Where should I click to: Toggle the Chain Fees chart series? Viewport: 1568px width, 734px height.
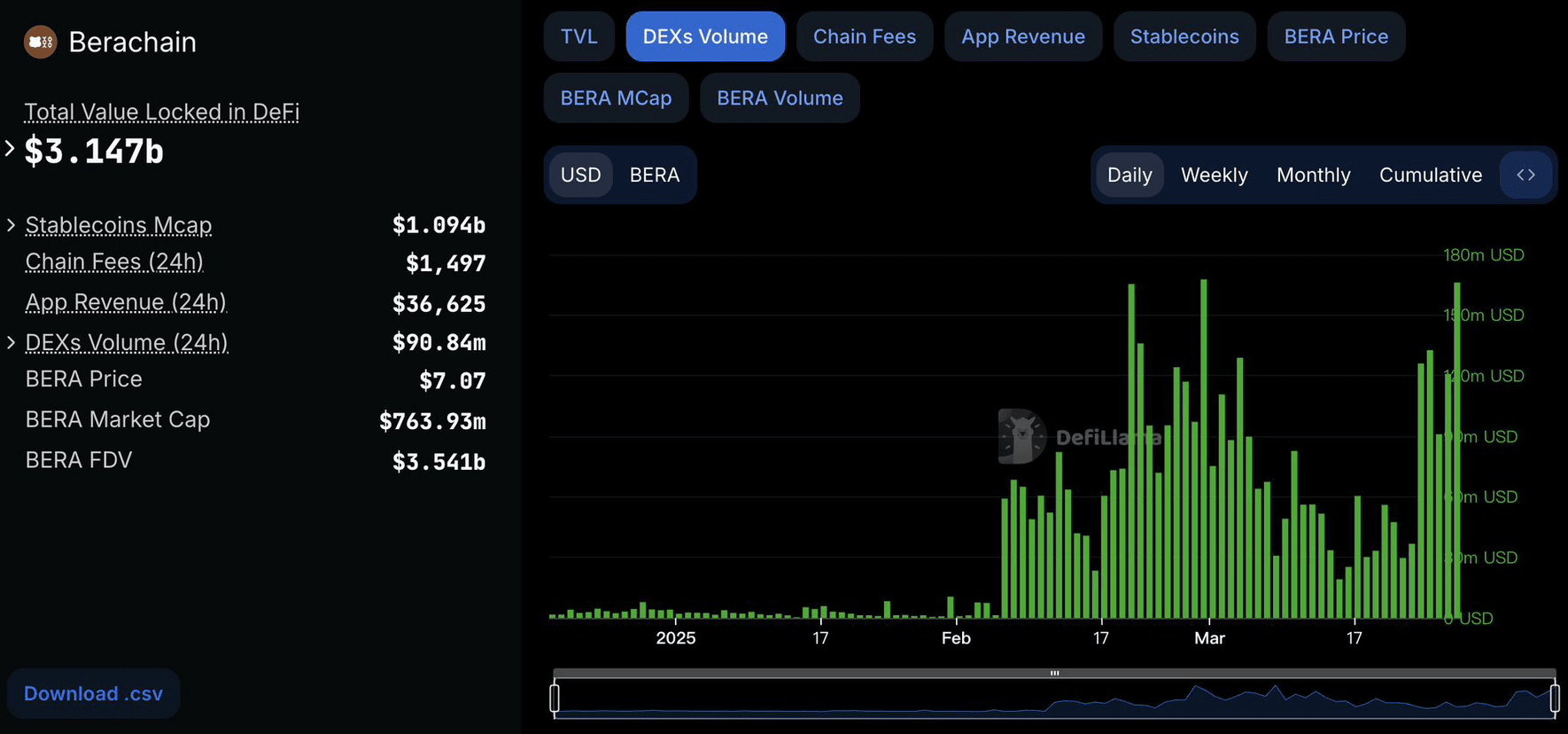[x=865, y=36]
